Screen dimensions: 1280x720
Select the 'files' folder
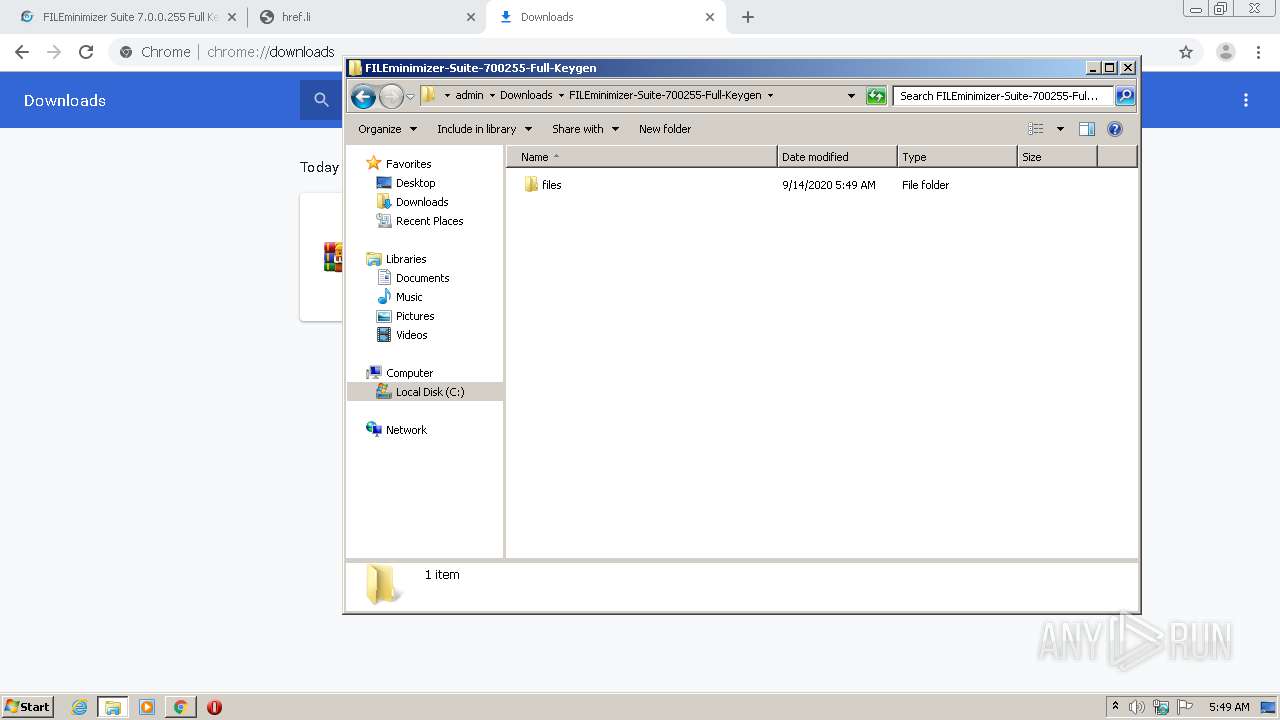coord(543,185)
